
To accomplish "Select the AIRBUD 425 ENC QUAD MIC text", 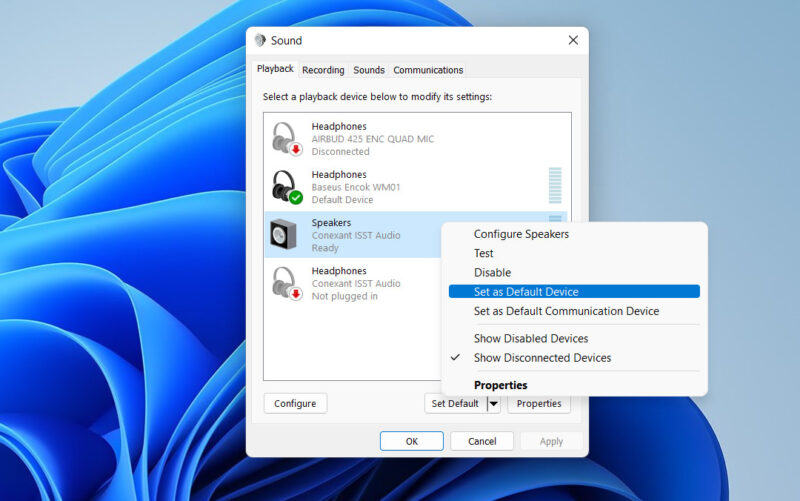I will [x=372, y=139].
